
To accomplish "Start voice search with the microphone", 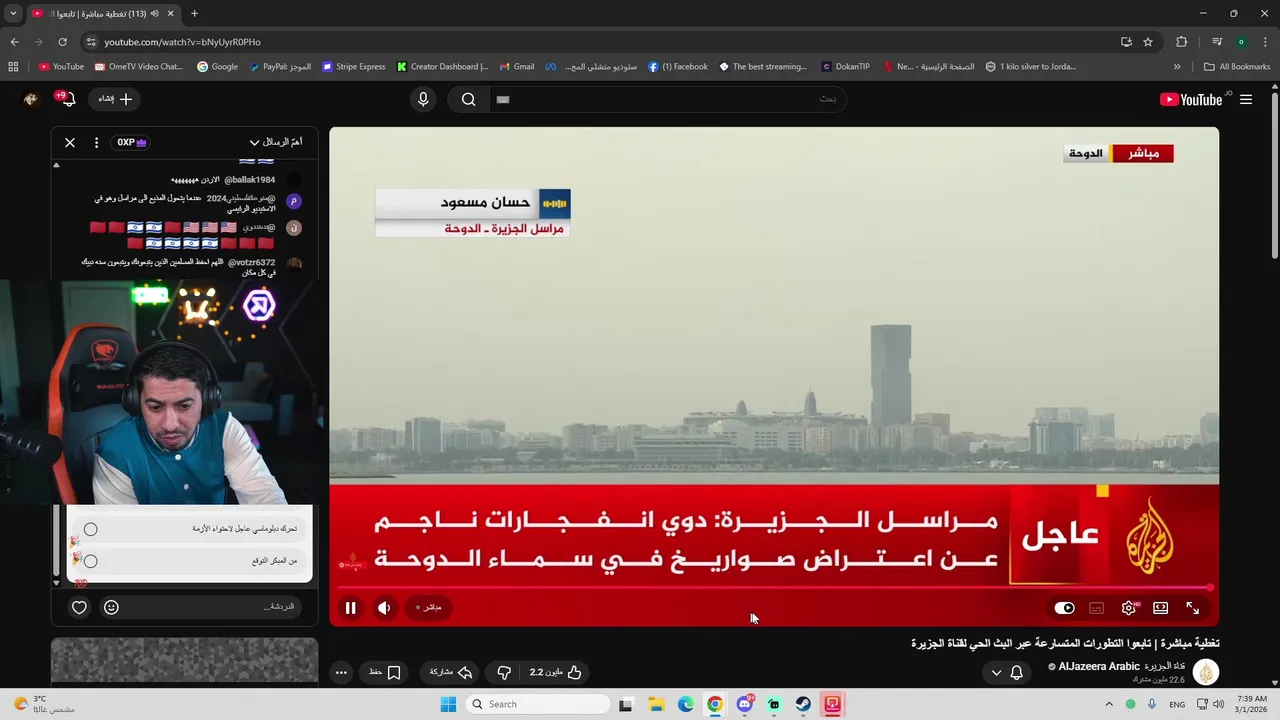I will tap(423, 99).
